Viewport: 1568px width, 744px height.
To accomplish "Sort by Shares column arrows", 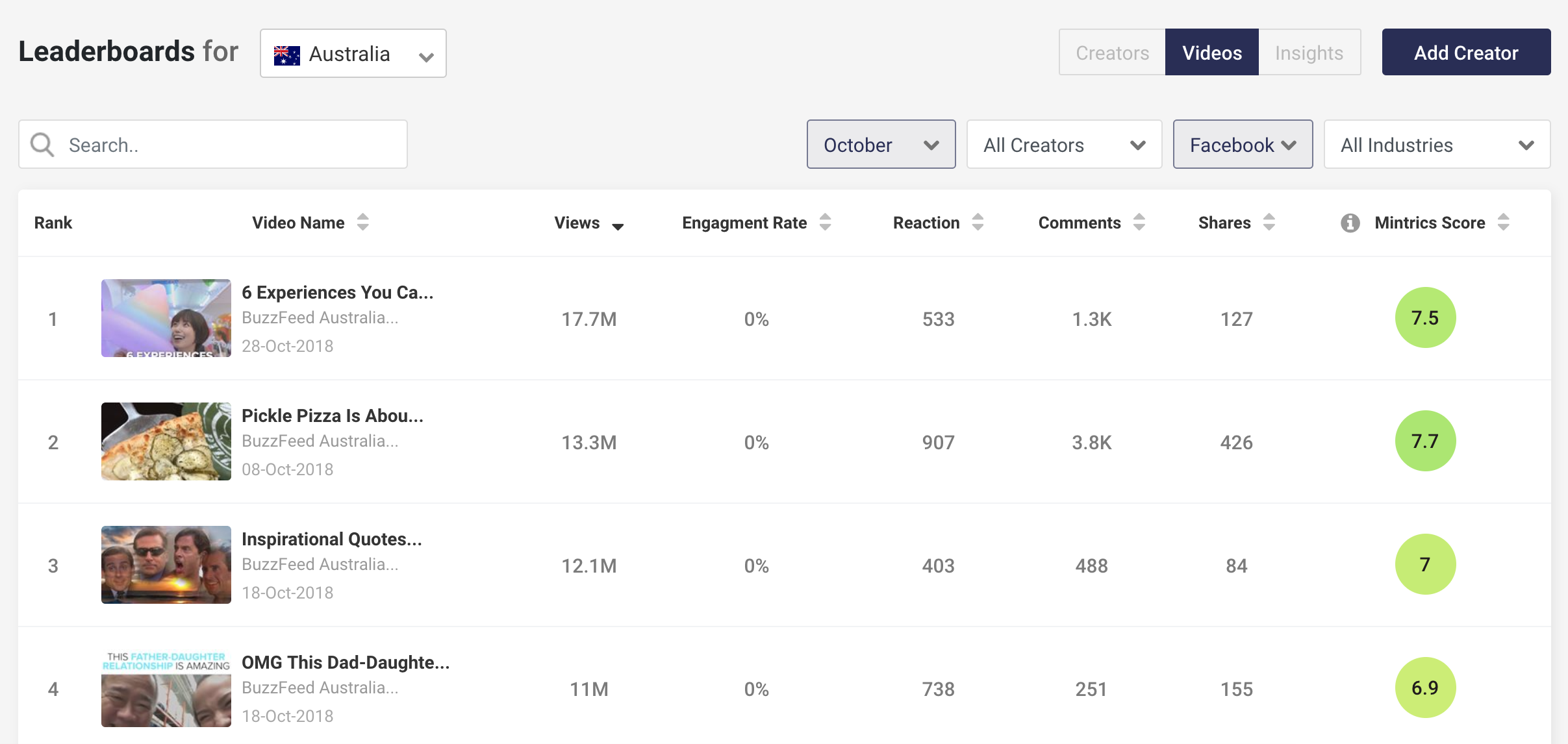I will pyautogui.click(x=1269, y=222).
